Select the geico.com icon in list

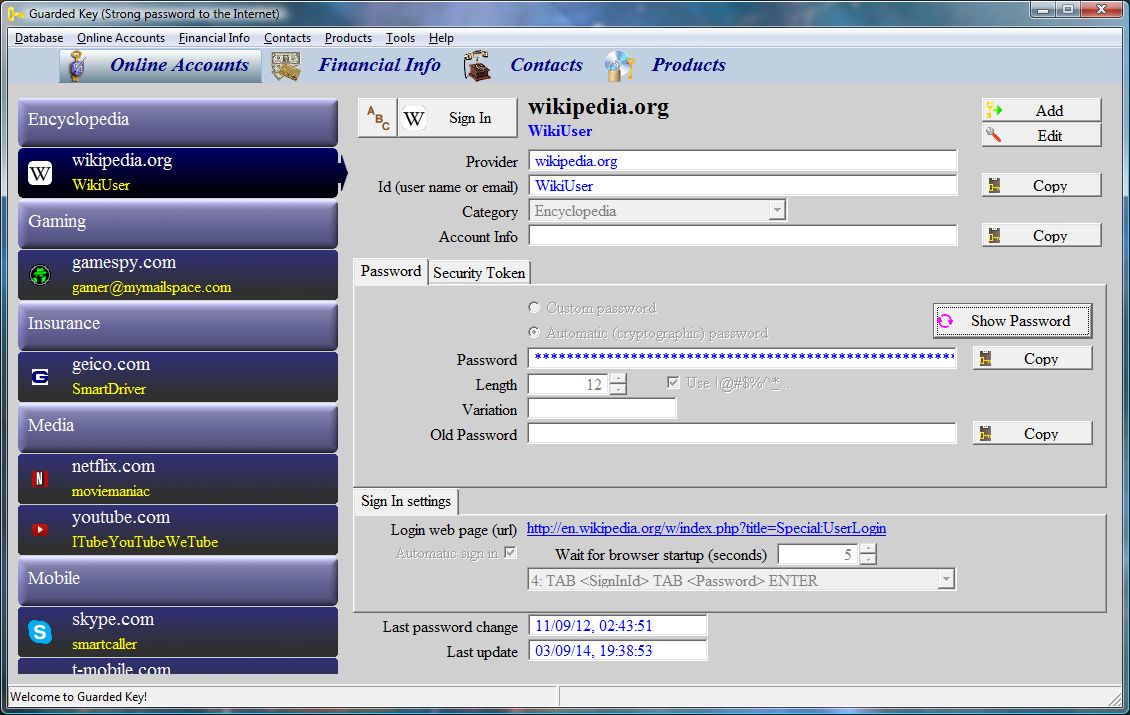pos(40,377)
